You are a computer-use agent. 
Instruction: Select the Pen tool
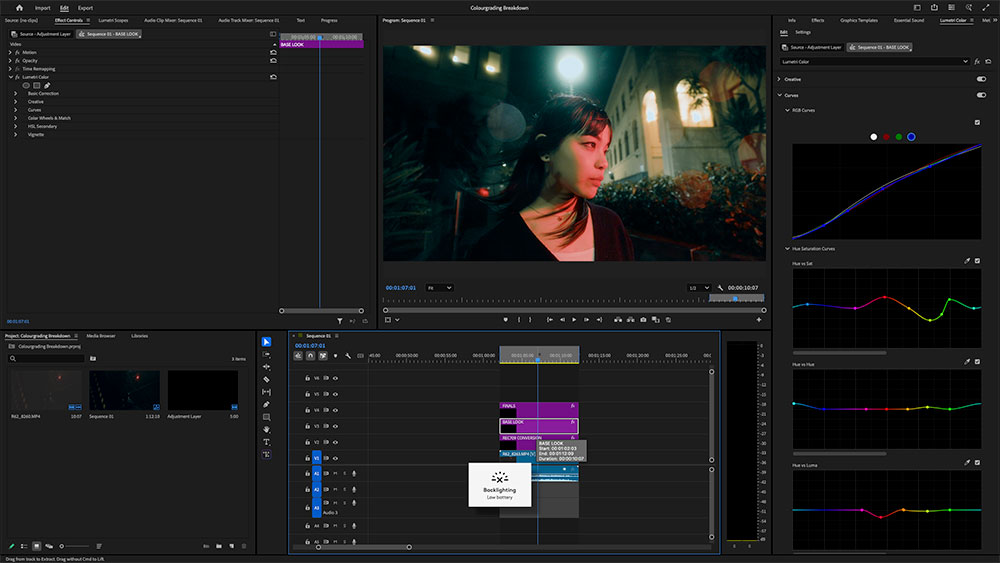pyautogui.click(x=266, y=404)
